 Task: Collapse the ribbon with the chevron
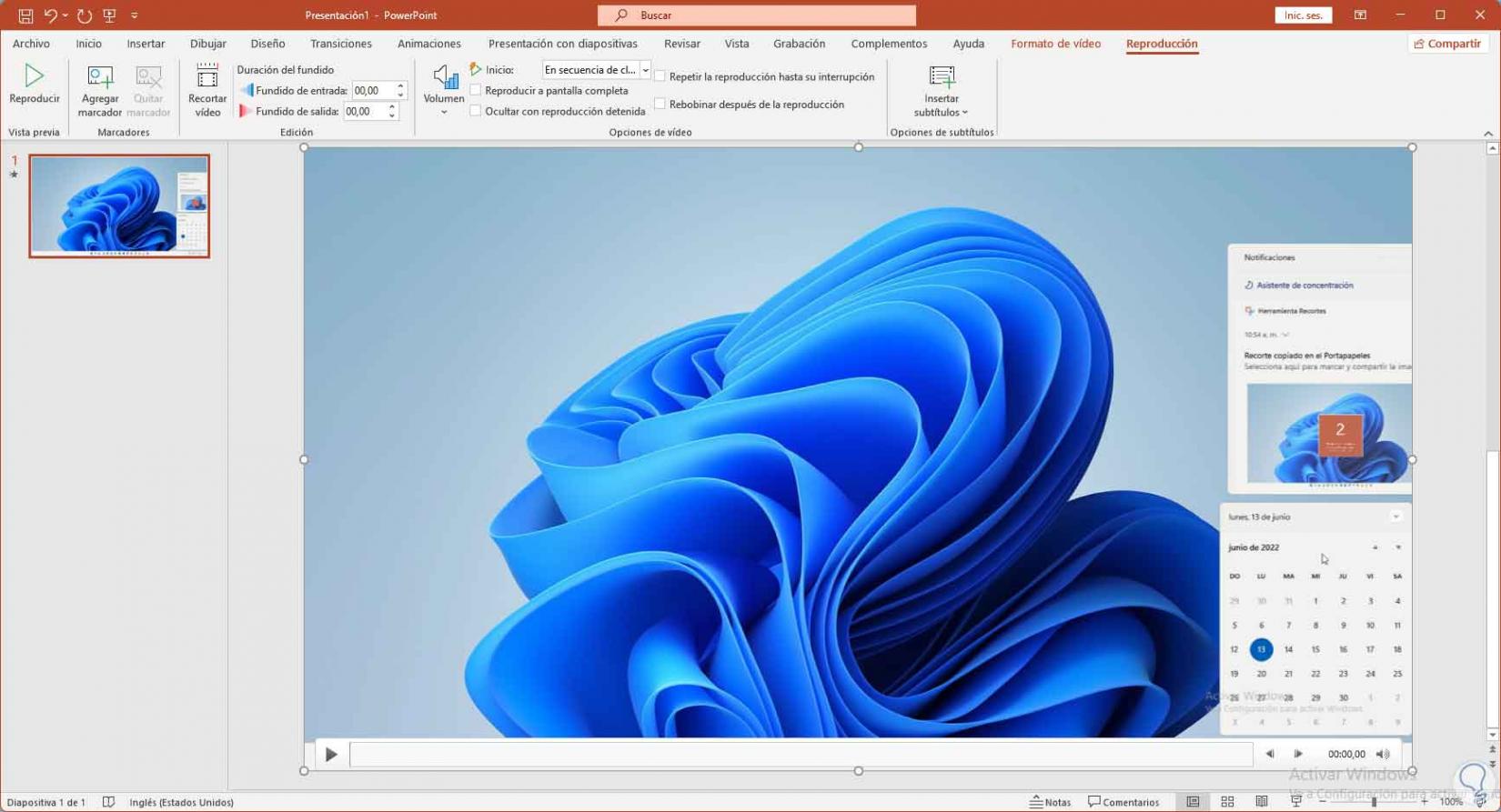click(1488, 134)
